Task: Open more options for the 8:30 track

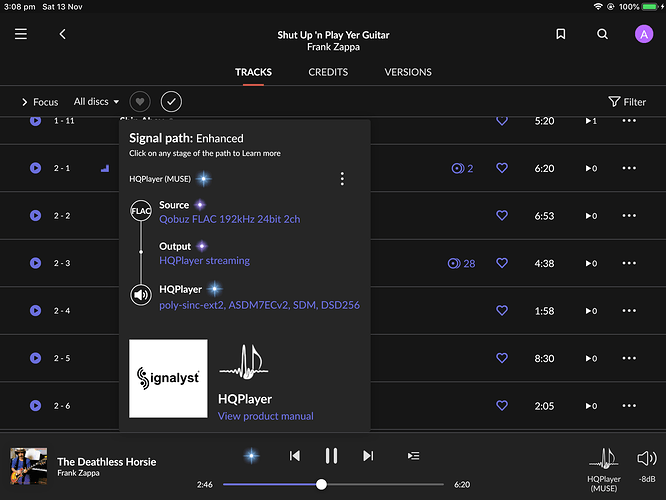Action: coord(629,358)
